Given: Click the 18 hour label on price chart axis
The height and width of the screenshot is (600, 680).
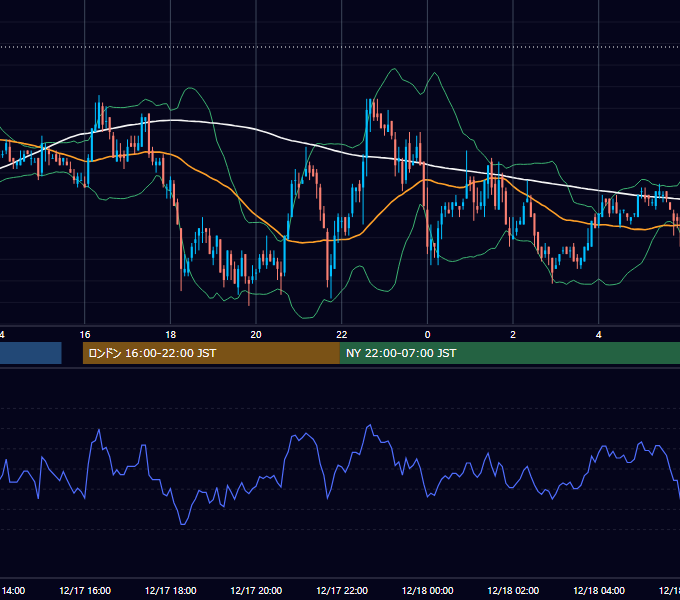Looking at the screenshot, I should [171, 335].
